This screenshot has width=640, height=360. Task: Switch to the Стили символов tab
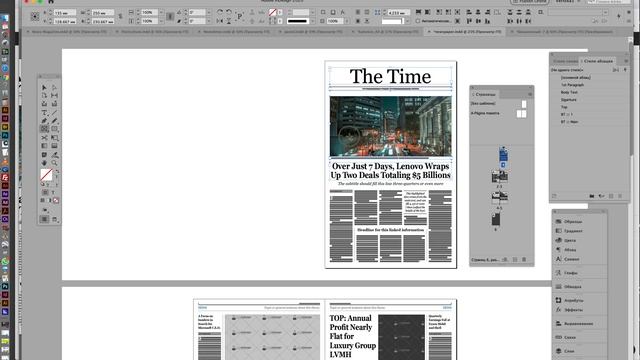[565, 61]
